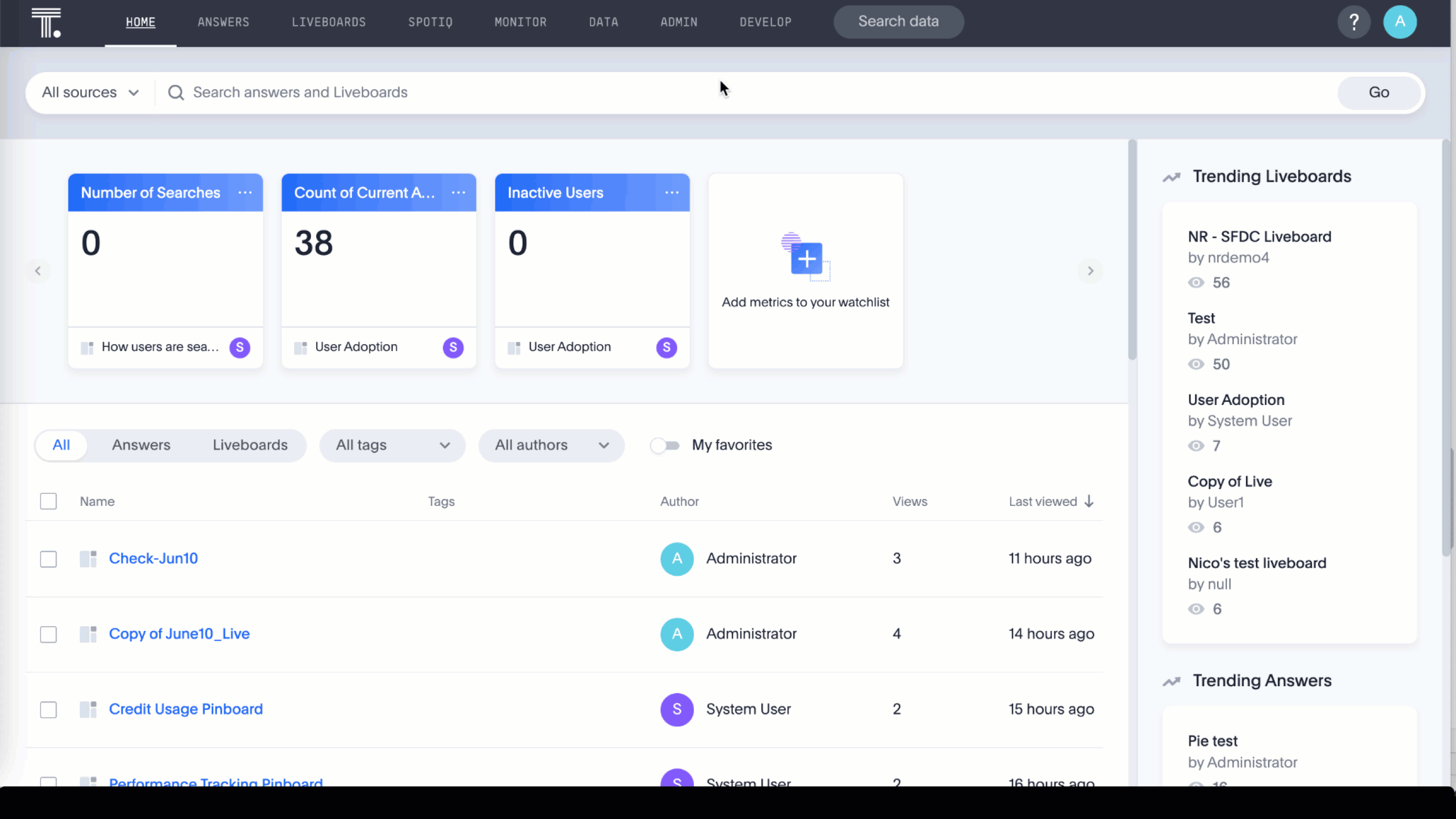Screen dimensions: 1456x819
Task: Click the ThoughtSpot logo icon
Action: coord(46,23)
